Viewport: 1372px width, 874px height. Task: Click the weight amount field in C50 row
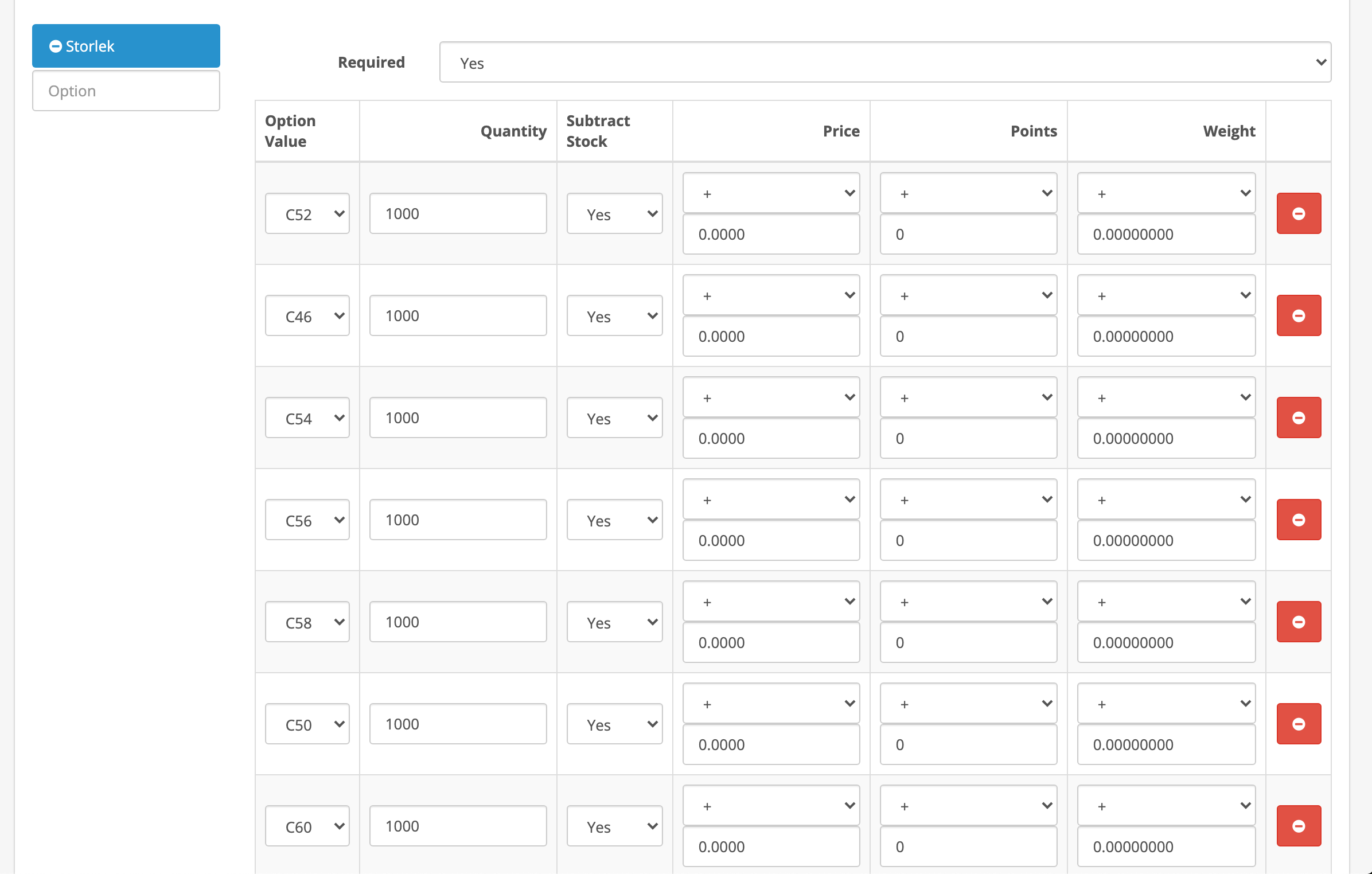(x=1167, y=744)
